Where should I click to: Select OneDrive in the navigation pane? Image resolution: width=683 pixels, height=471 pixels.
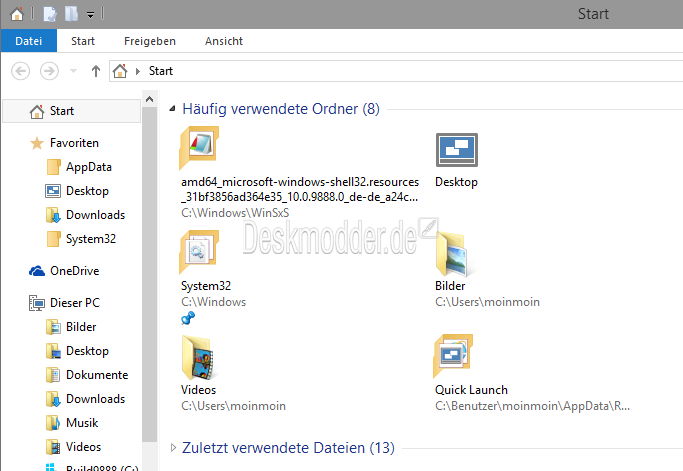(x=74, y=271)
